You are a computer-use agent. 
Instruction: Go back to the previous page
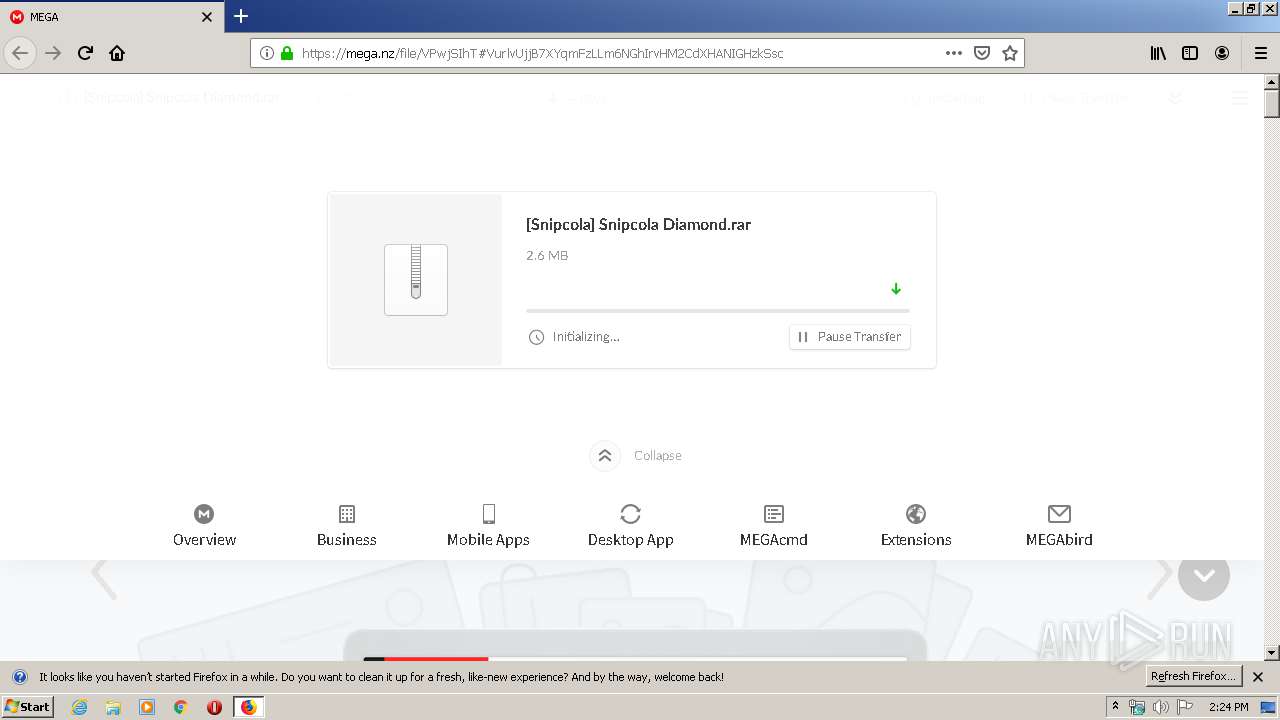[20, 53]
